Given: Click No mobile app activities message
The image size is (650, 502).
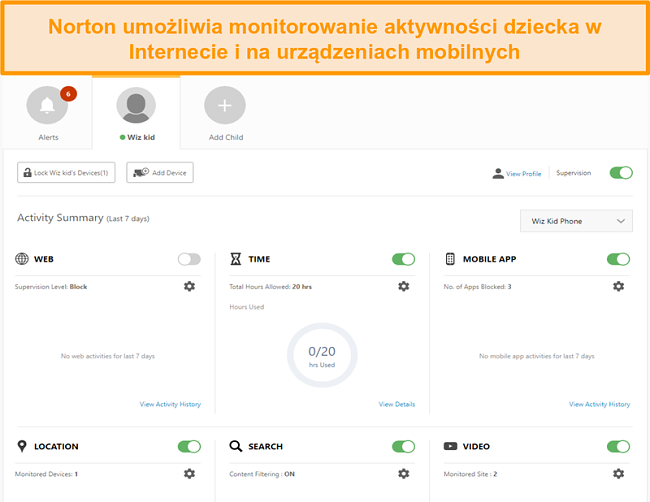Looking at the screenshot, I should point(537,356).
